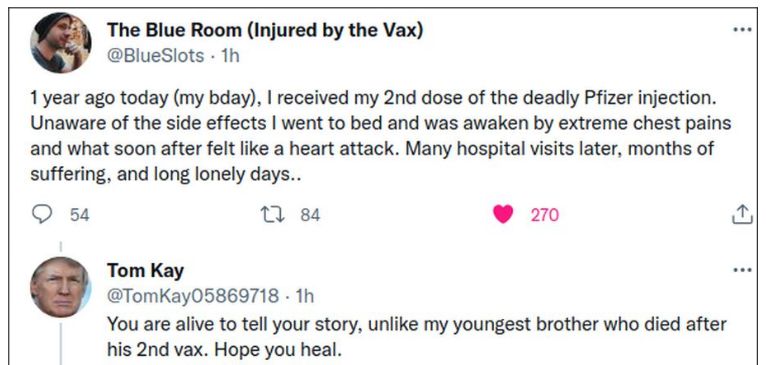Screen dimensions: 766x365
Task: Visit the @BlueSlots handle
Action: coord(155,56)
